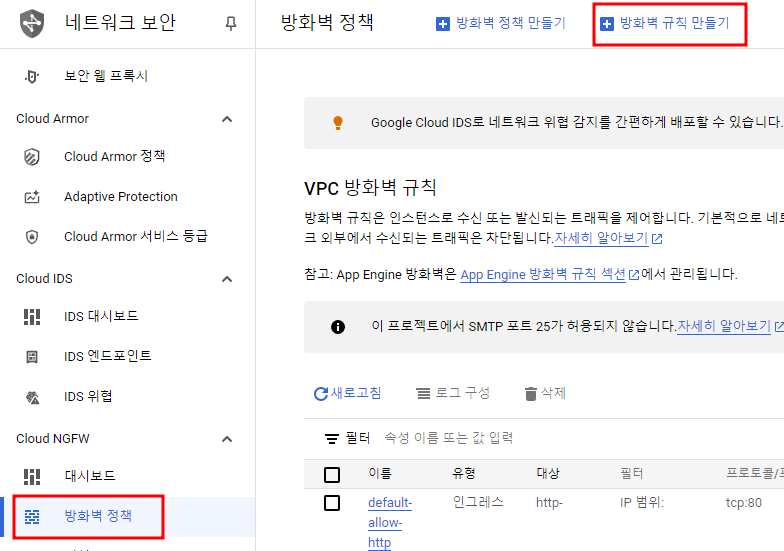
Task: Click the Cloud Armor 서비스 등급 icon
Action: (32, 236)
